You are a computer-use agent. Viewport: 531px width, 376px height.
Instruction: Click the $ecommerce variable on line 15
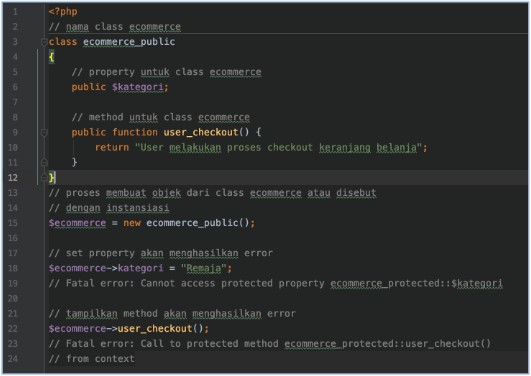(77, 223)
